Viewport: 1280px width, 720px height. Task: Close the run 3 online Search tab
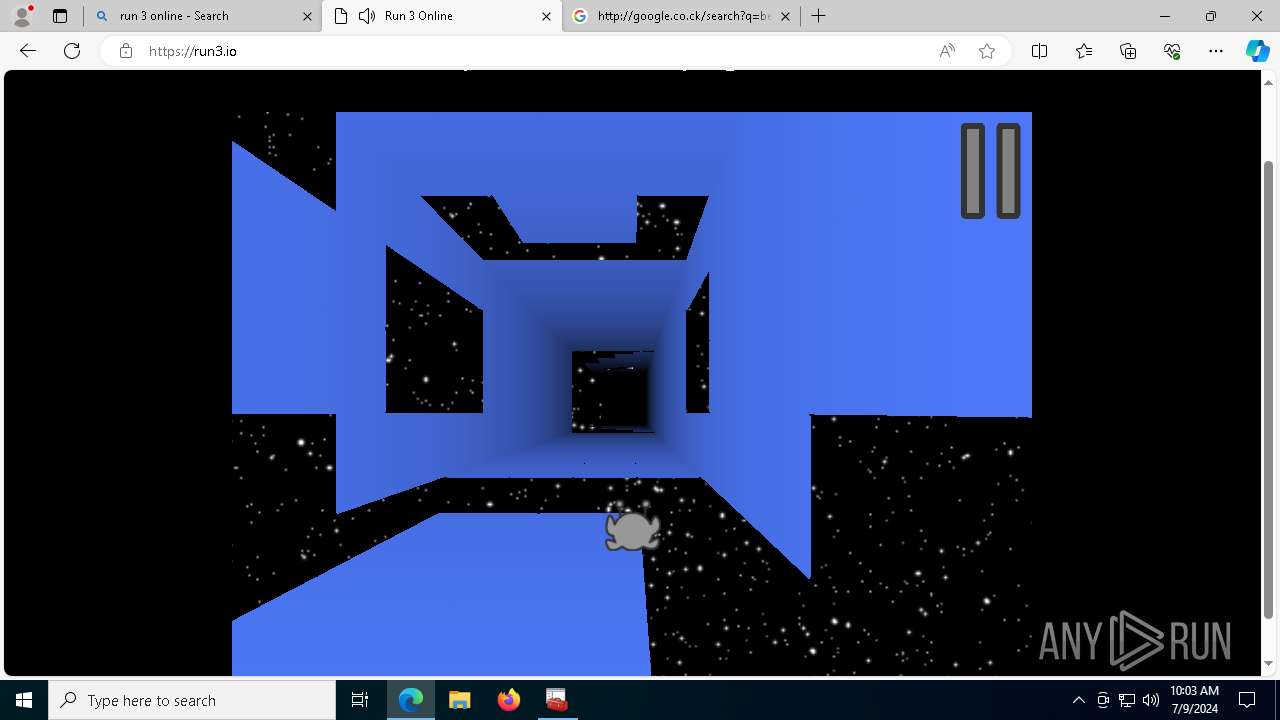(x=307, y=16)
